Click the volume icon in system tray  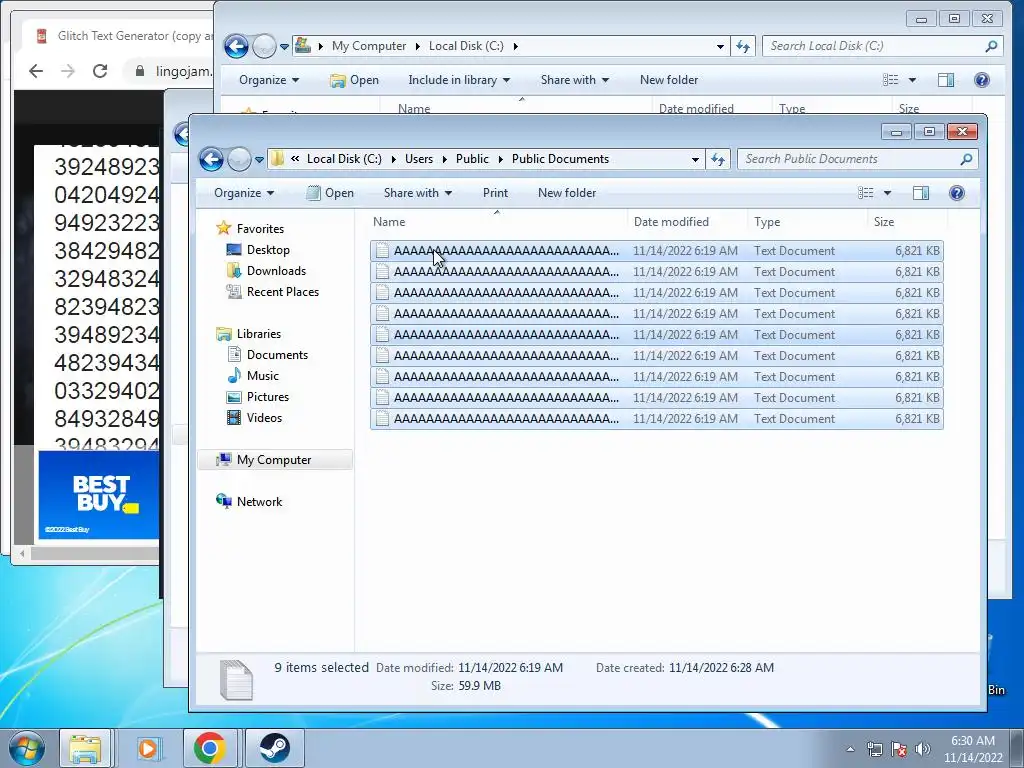click(923, 749)
